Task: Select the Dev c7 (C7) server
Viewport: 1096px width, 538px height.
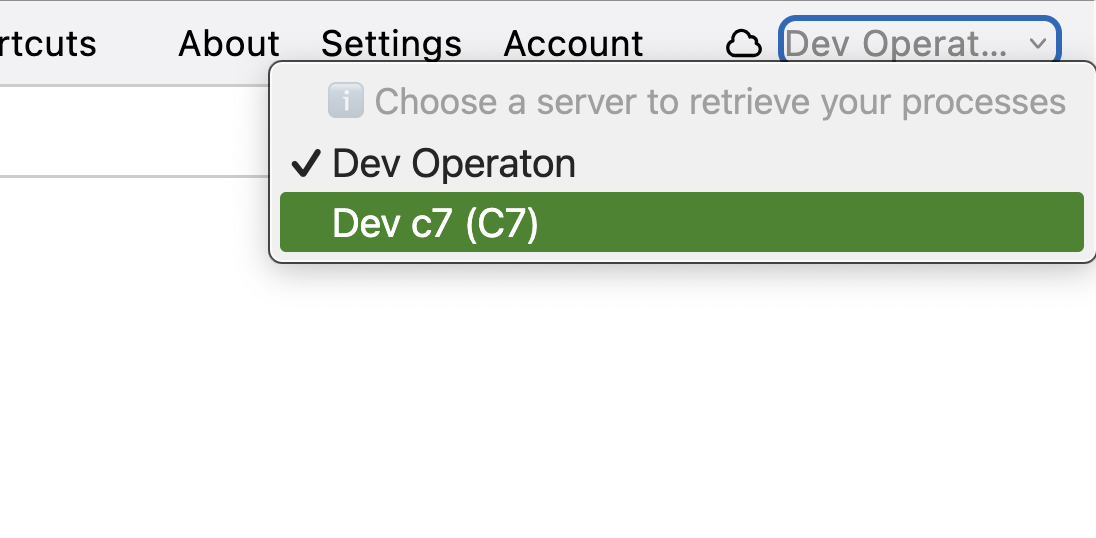Action: pyautogui.click(x=682, y=222)
